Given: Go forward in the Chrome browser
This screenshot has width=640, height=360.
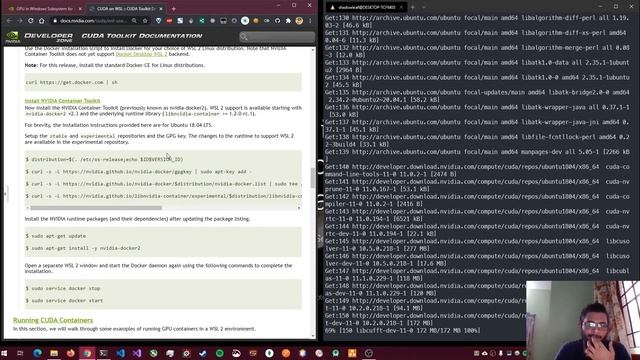Looking at the screenshot, I should 20,20.
